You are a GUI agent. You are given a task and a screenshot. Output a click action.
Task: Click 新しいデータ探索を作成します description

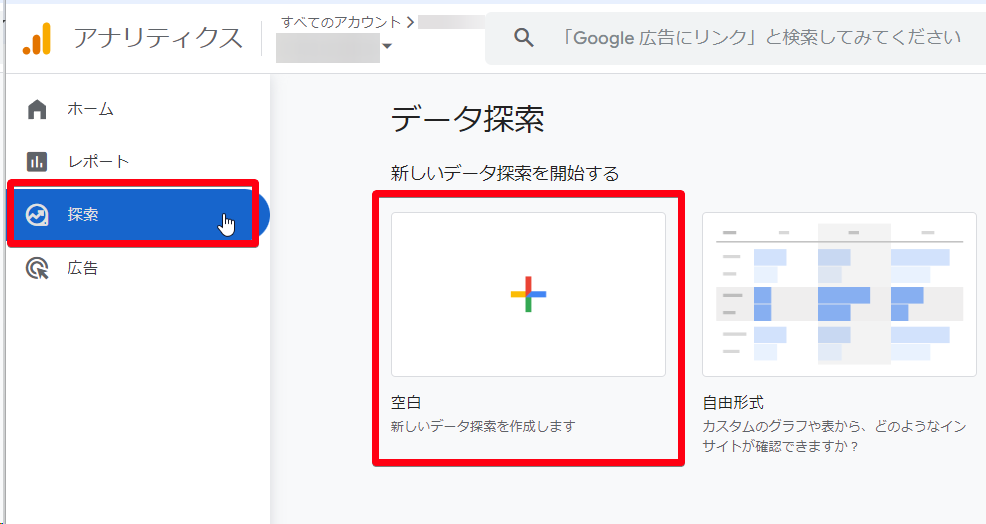pyautogui.click(x=483, y=426)
